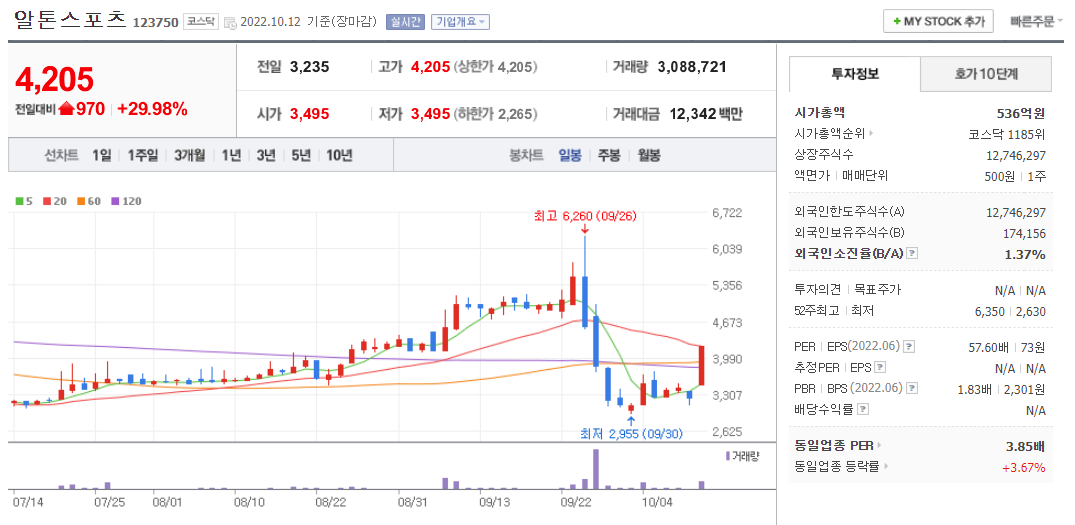Click the 09/22 date label on chart axis
This screenshot has height=525, width=1075.
tap(576, 502)
